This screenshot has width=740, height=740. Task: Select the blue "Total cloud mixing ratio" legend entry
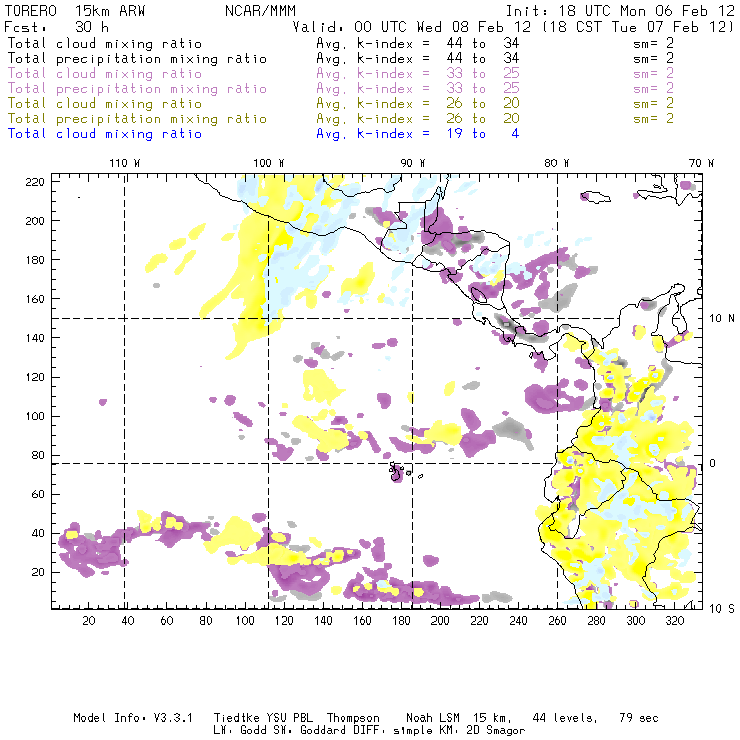[x=105, y=134]
